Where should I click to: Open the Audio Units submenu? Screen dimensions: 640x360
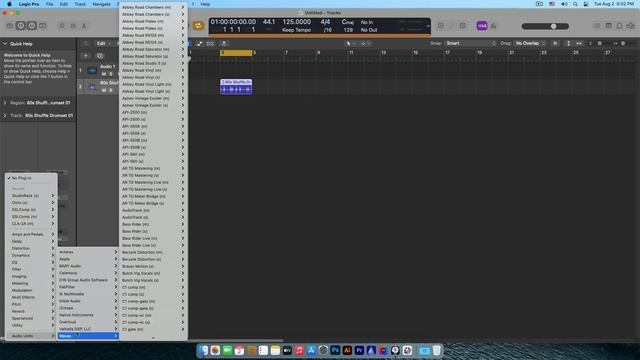coord(31,336)
